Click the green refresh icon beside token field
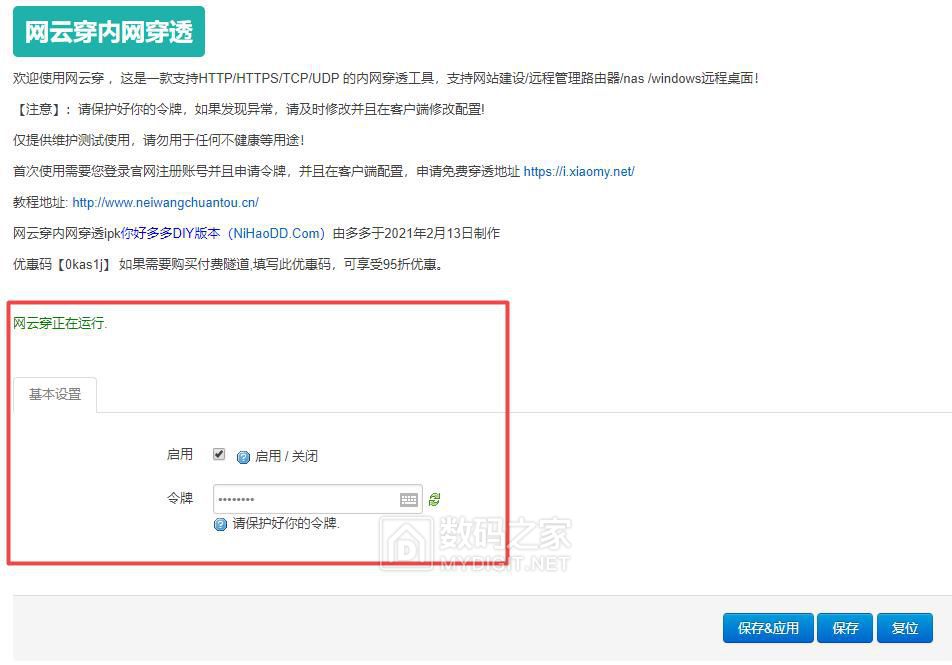952x665 pixels. click(x=434, y=500)
